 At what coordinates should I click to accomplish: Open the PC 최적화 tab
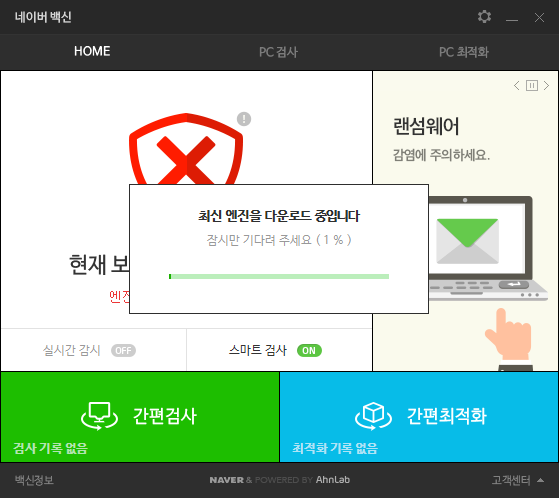click(463, 52)
